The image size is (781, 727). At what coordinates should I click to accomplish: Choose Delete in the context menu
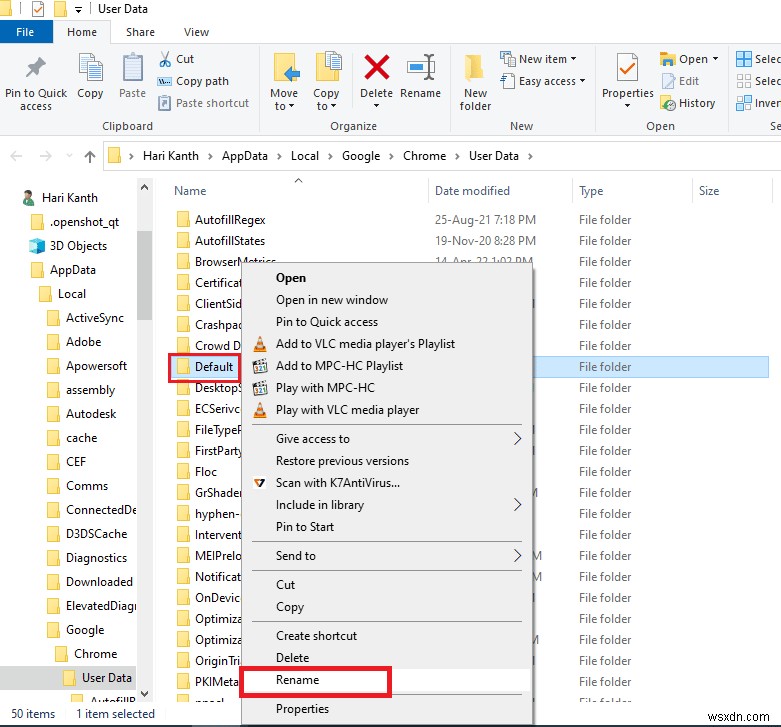click(x=292, y=658)
